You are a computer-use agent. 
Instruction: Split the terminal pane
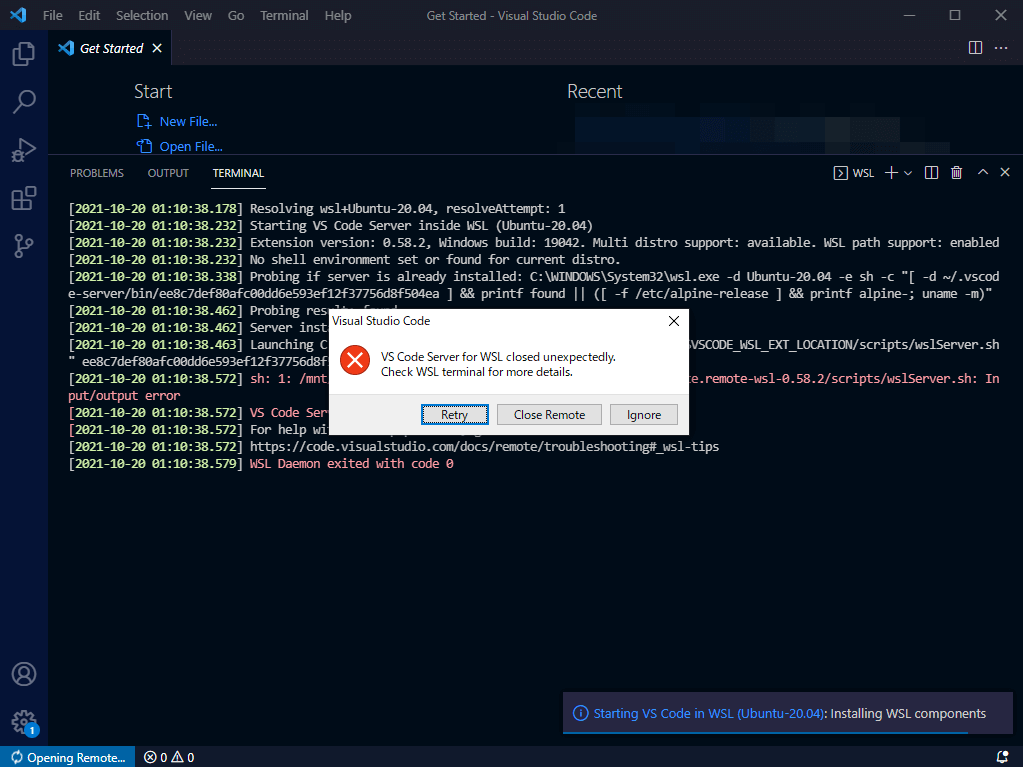point(930,172)
